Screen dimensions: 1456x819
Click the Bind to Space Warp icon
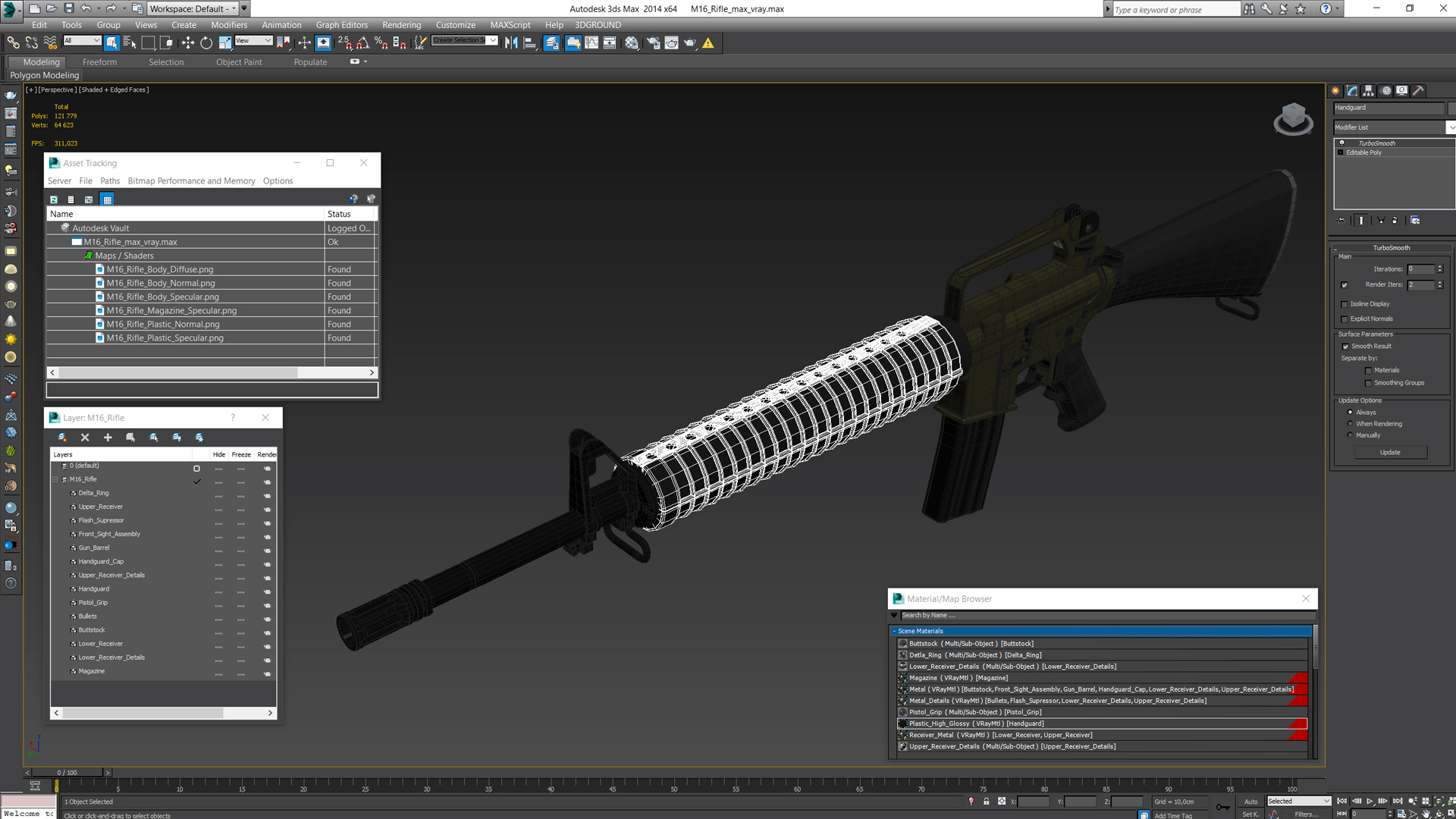pos(50,43)
